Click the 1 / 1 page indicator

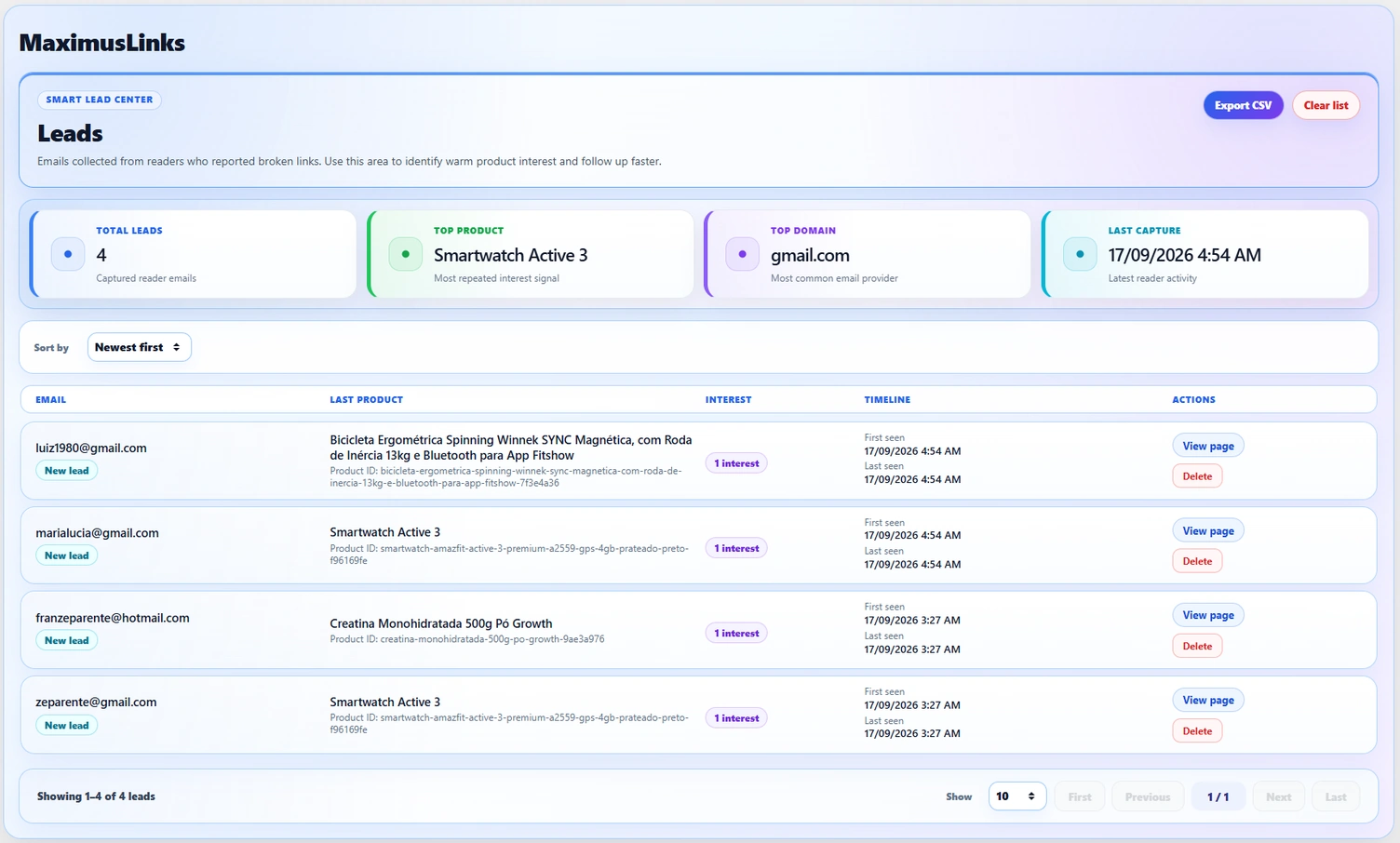click(x=1218, y=796)
